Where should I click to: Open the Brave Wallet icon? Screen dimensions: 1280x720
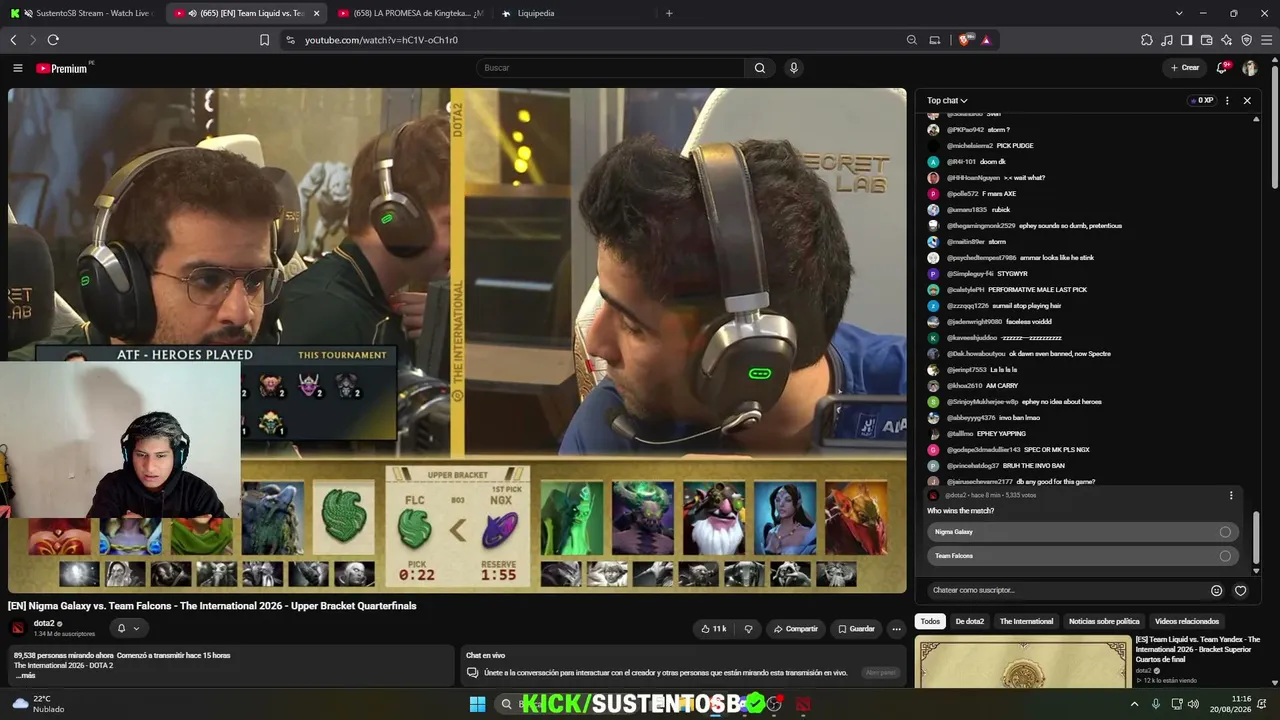(1207, 40)
